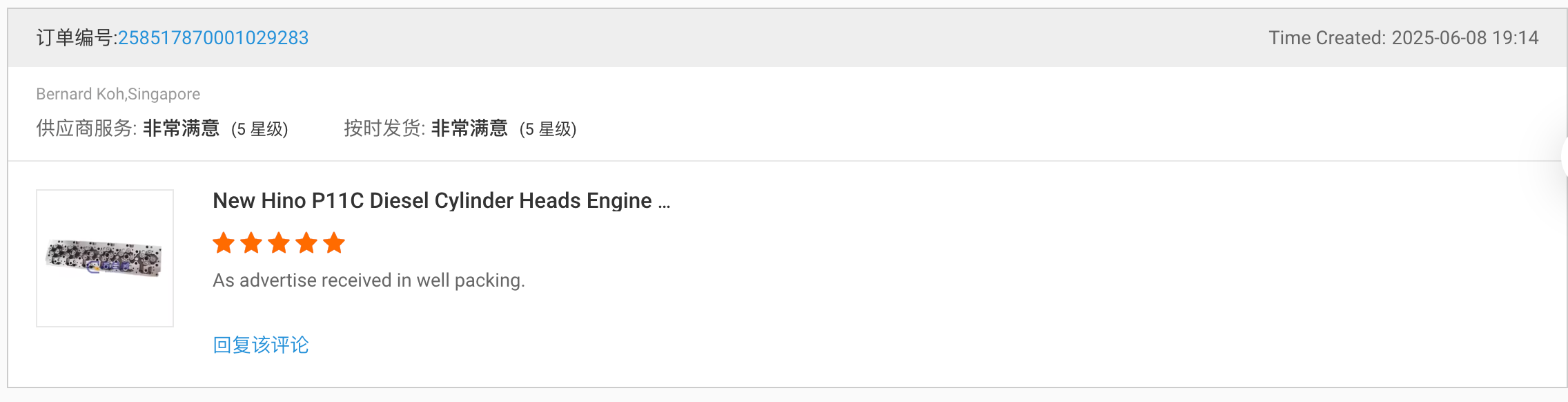Open order number 258517870001029283 link
Image resolution: width=1568 pixels, height=402 pixels.
point(213,38)
